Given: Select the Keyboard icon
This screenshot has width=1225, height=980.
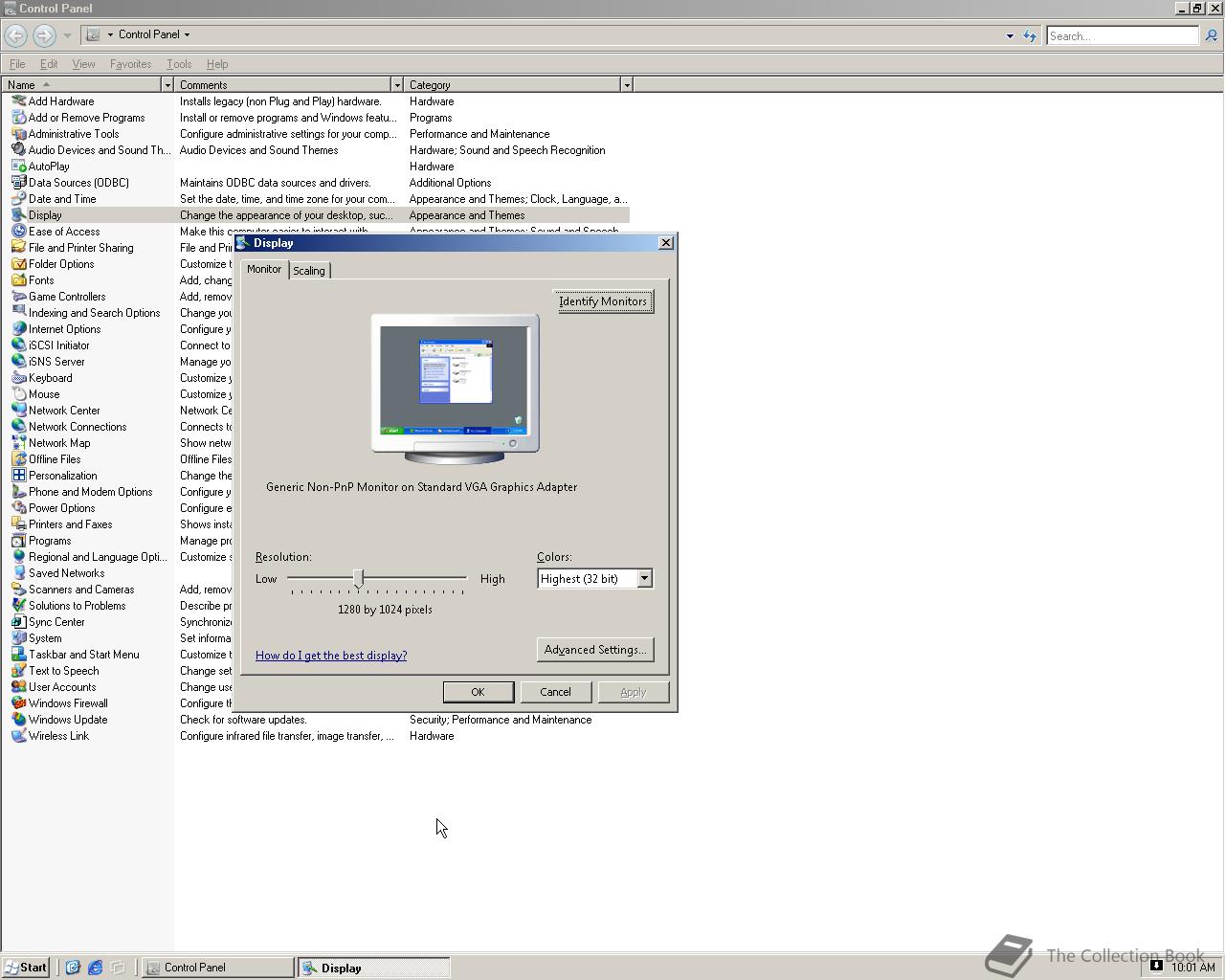Looking at the screenshot, I should point(18,378).
